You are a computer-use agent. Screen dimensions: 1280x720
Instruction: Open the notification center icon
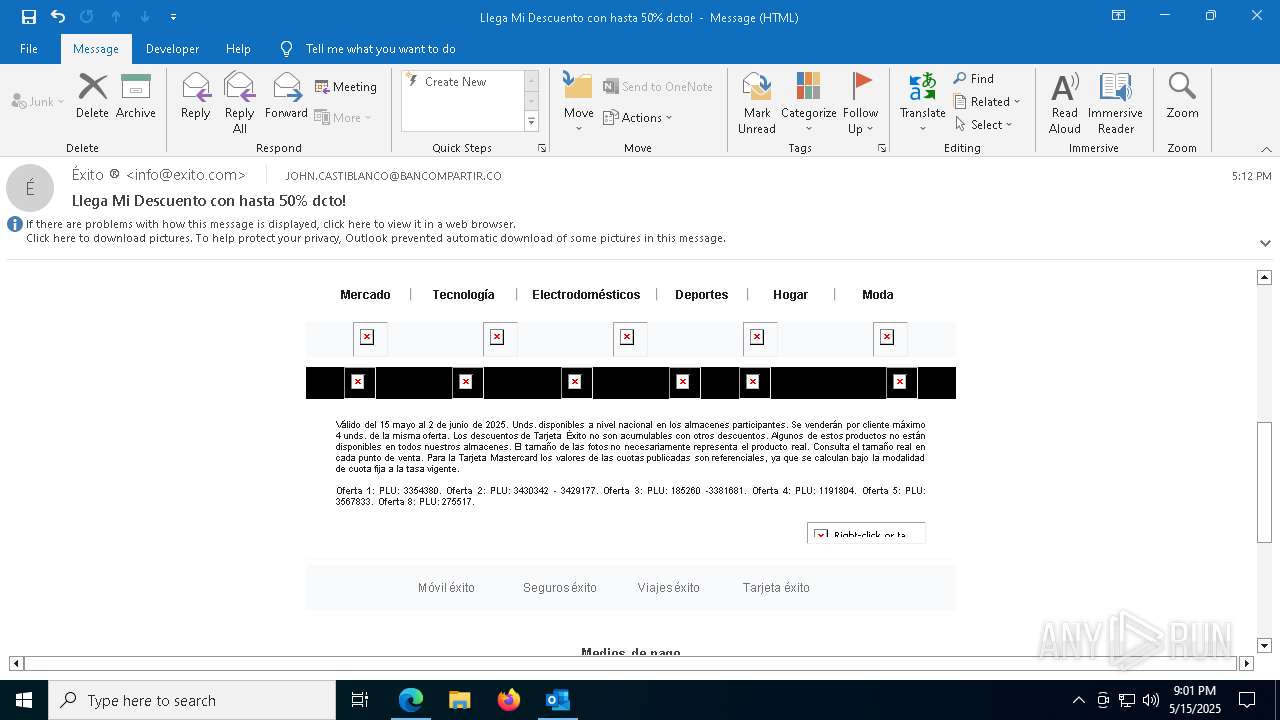1247,700
